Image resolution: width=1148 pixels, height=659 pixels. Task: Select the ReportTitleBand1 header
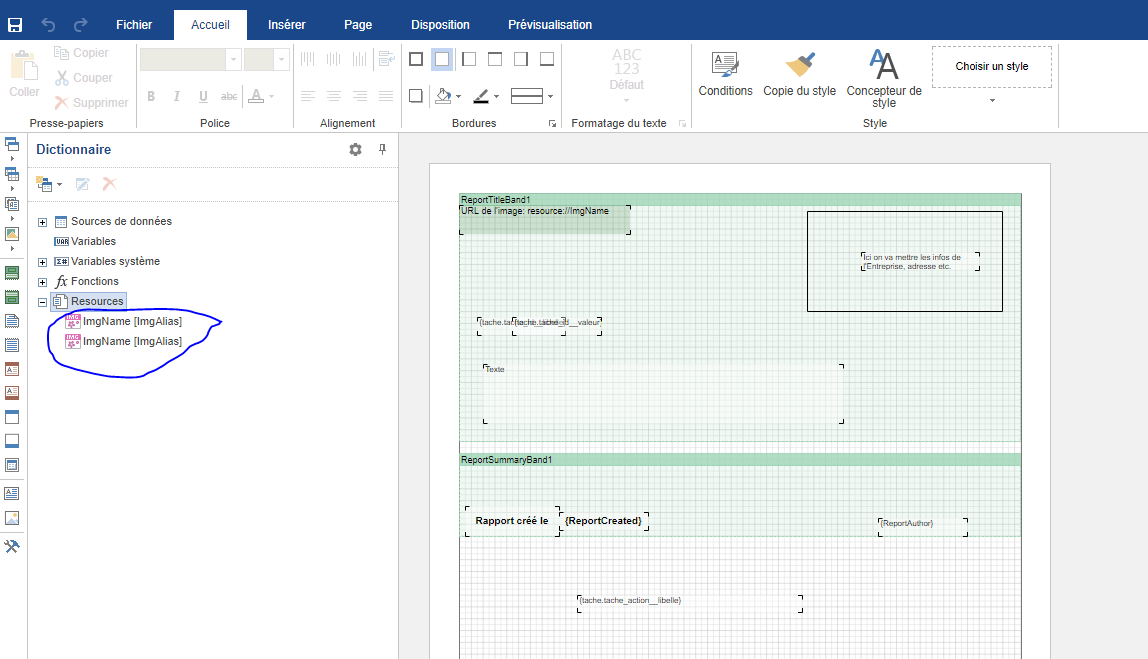click(740, 199)
